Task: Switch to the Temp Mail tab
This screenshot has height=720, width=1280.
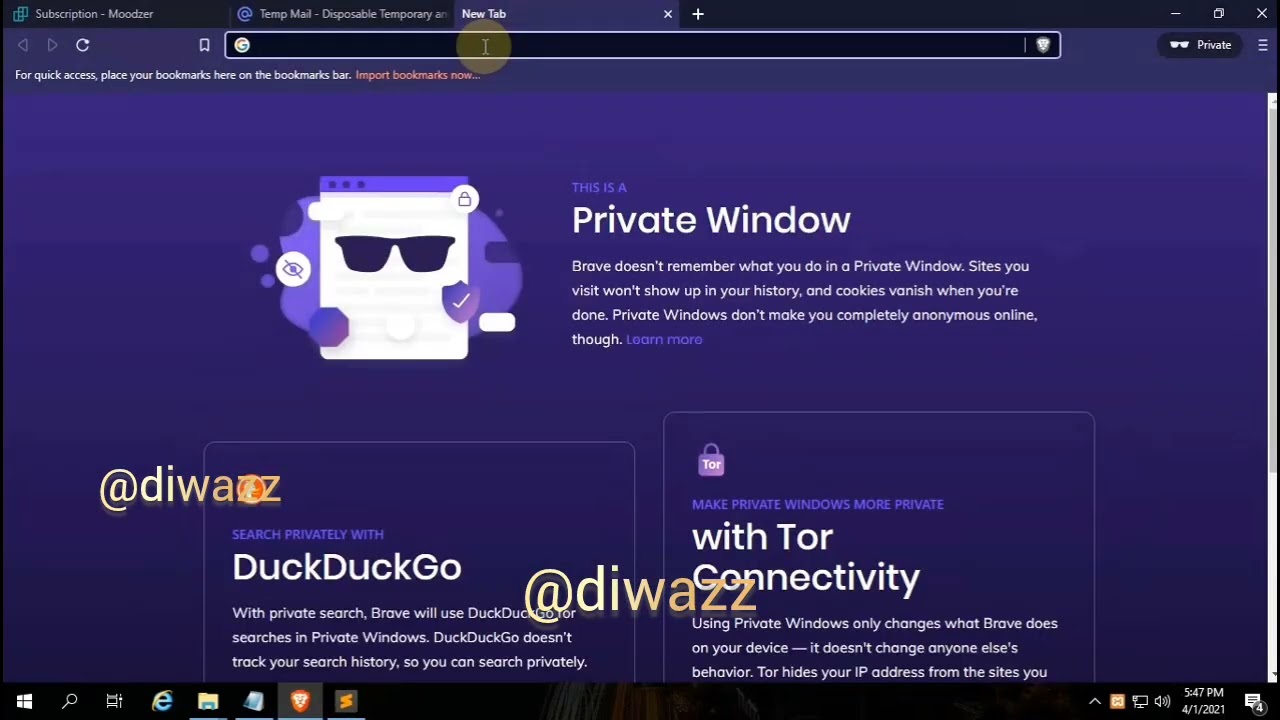Action: [342, 14]
